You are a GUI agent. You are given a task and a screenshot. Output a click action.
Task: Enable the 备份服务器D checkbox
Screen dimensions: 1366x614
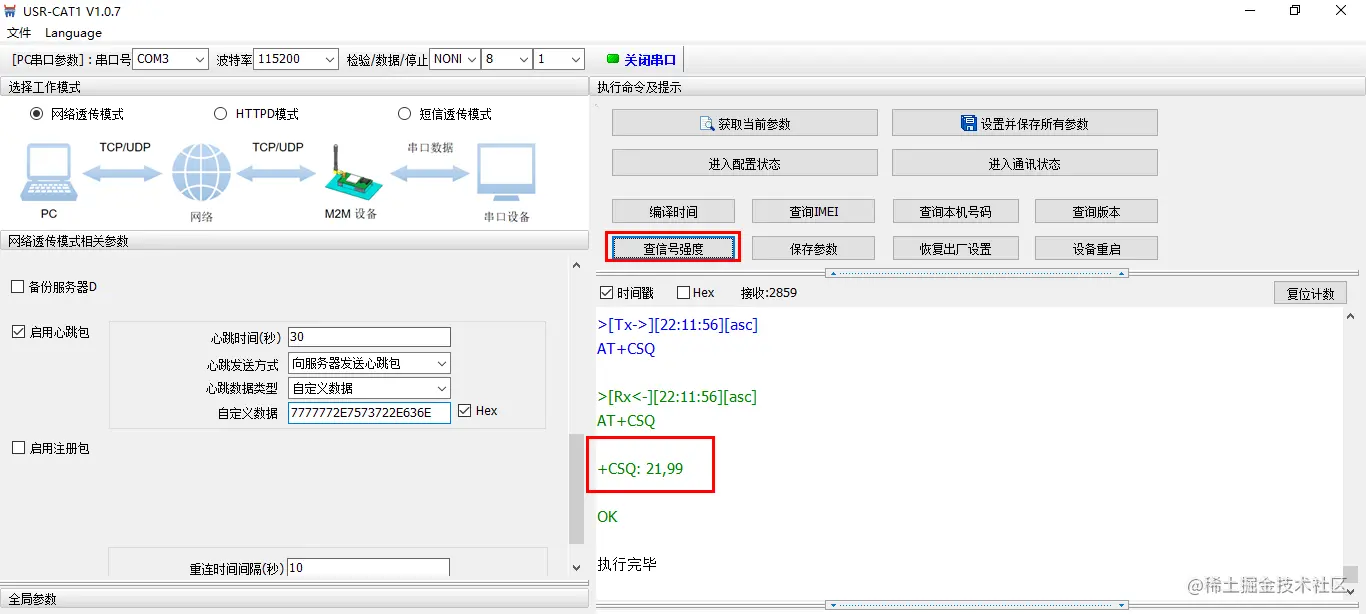click(x=18, y=287)
